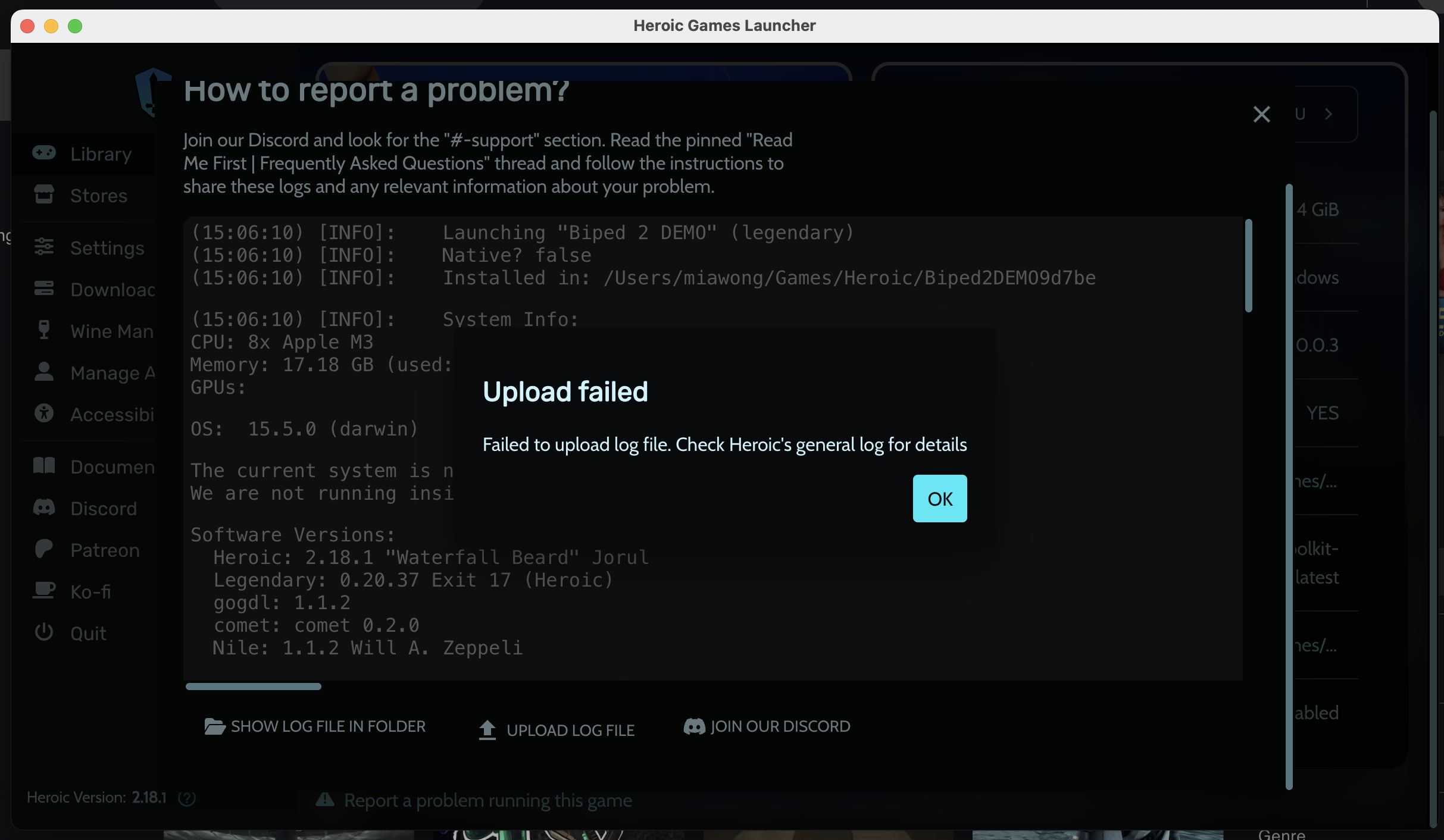The image size is (1444, 840).
Task: Retry with Upload Log File
Action: (x=557, y=729)
